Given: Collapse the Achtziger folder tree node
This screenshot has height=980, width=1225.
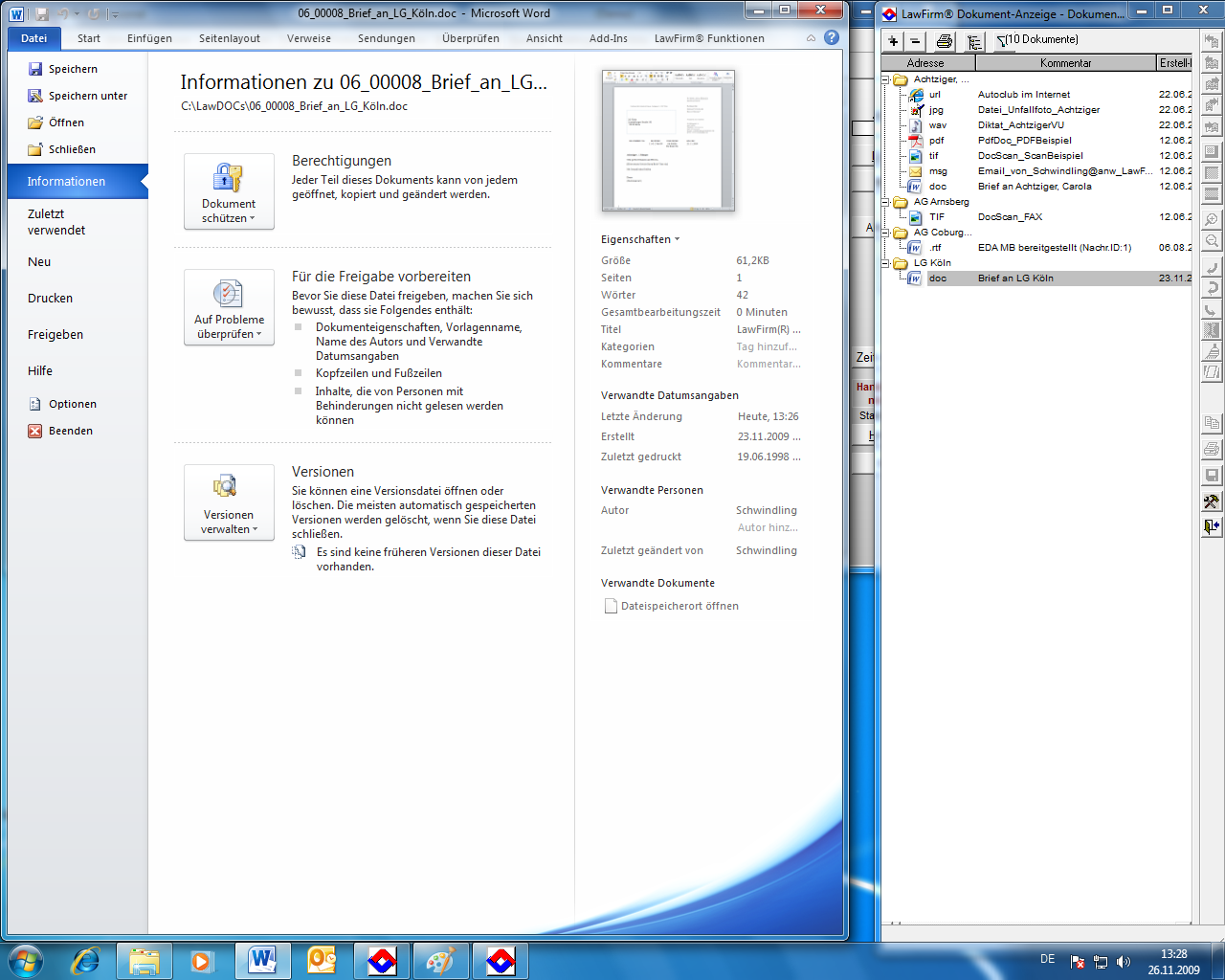Looking at the screenshot, I should click(x=886, y=79).
